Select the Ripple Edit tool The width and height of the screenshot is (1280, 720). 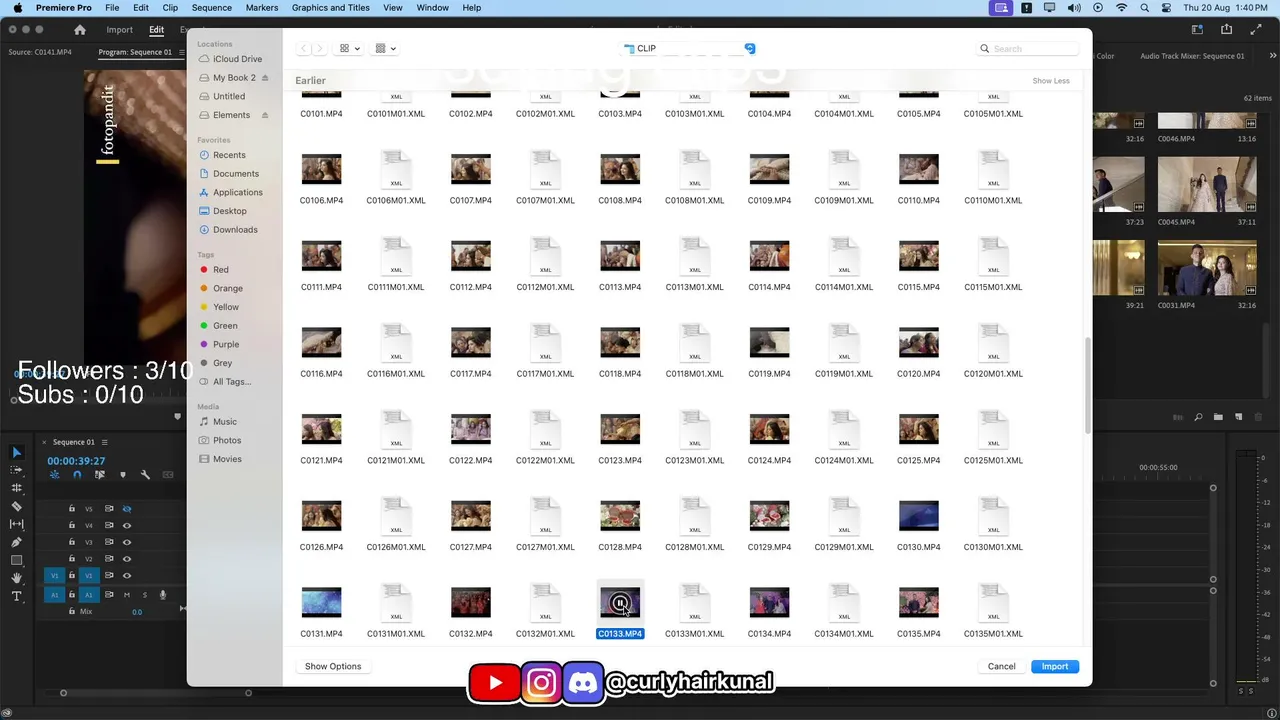click(16, 488)
